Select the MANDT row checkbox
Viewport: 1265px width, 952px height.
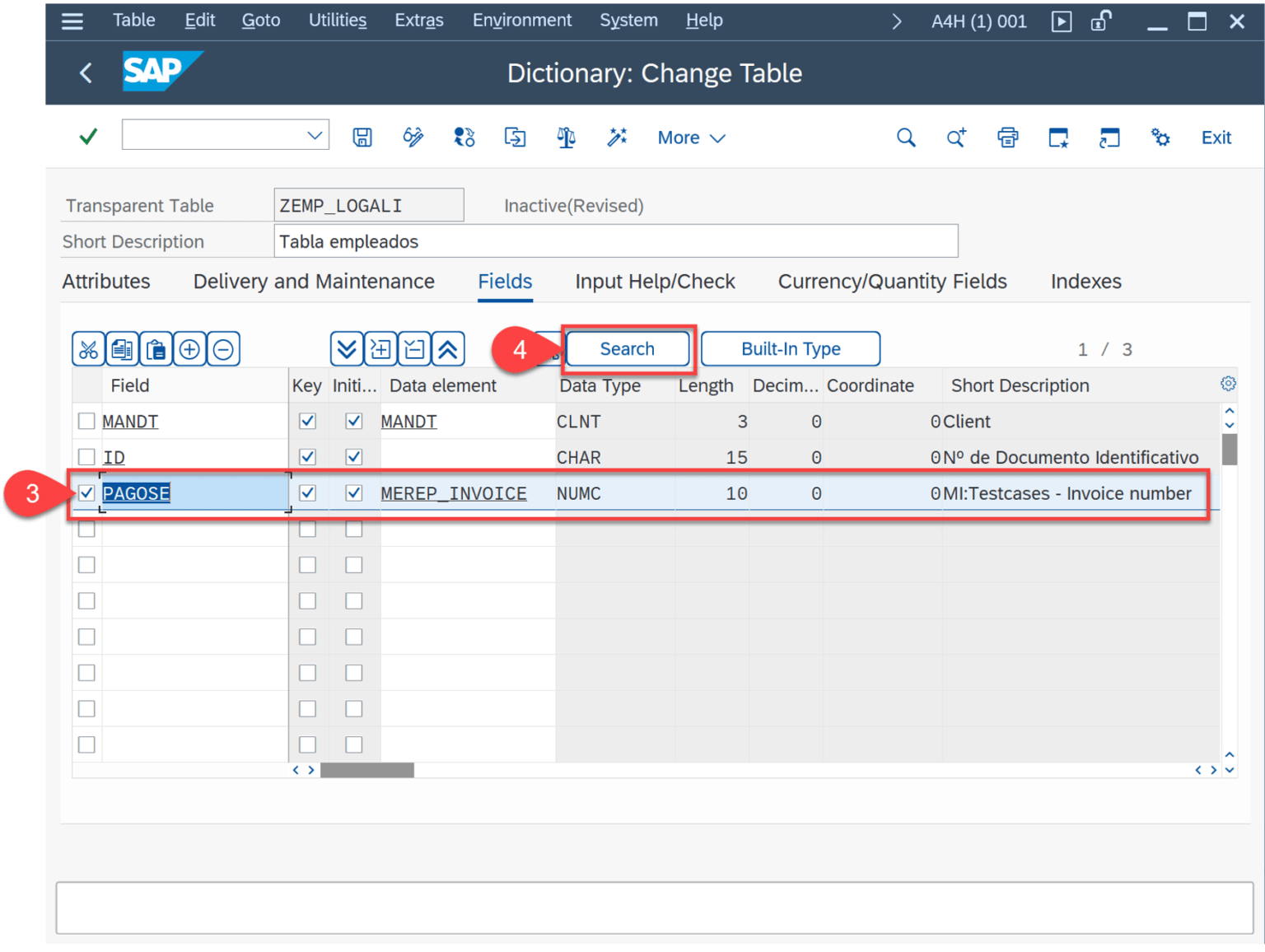tap(86, 421)
